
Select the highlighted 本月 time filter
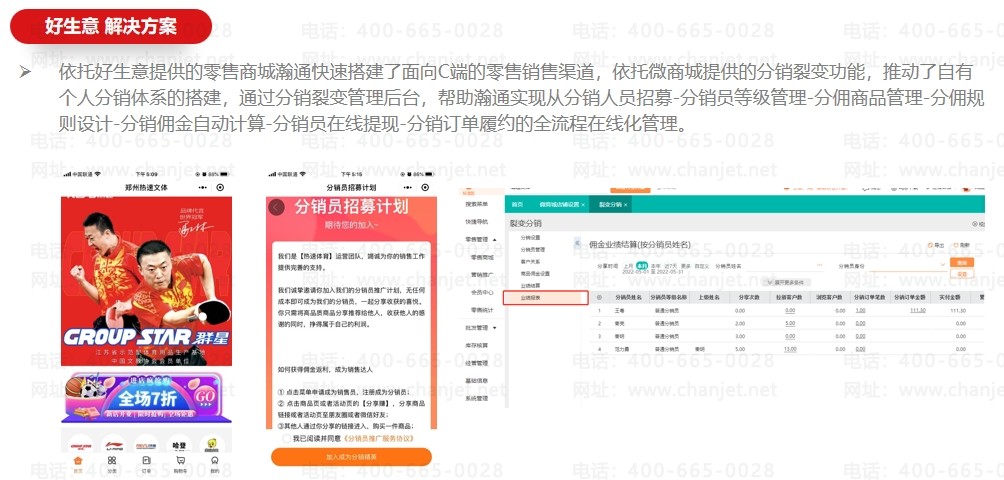tap(642, 265)
